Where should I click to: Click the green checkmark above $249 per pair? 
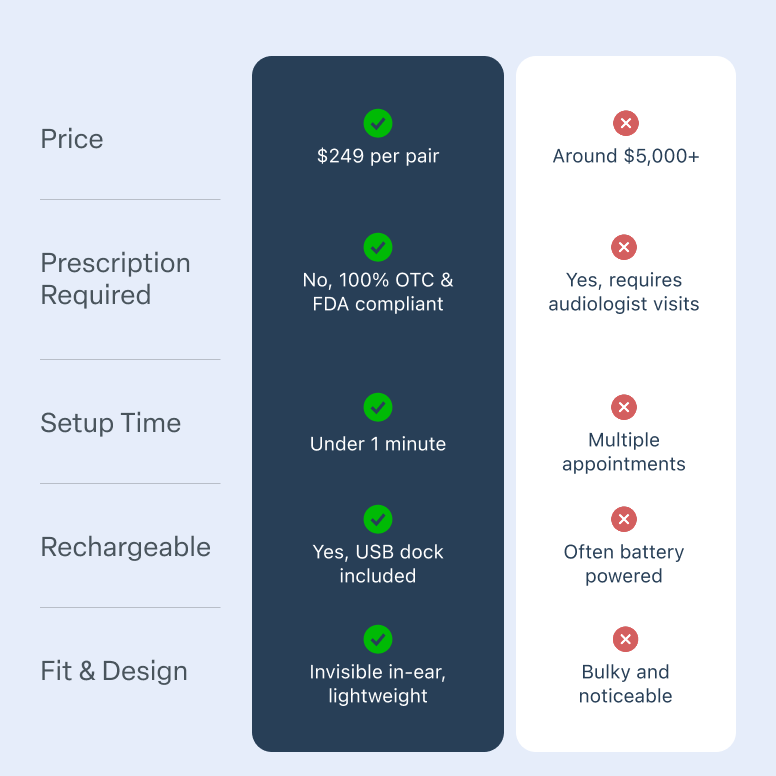click(378, 124)
